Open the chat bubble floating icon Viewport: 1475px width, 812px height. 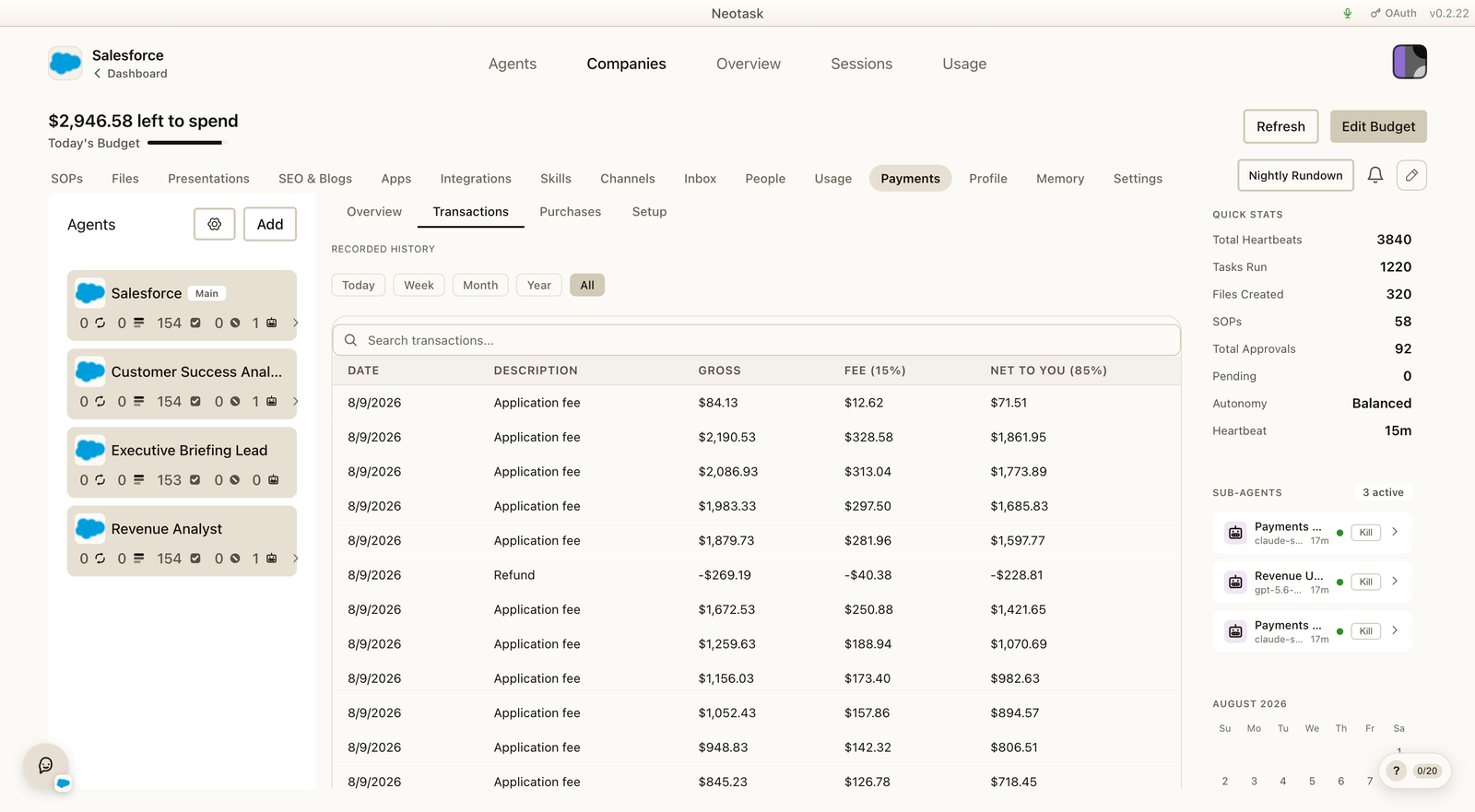[x=46, y=765]
